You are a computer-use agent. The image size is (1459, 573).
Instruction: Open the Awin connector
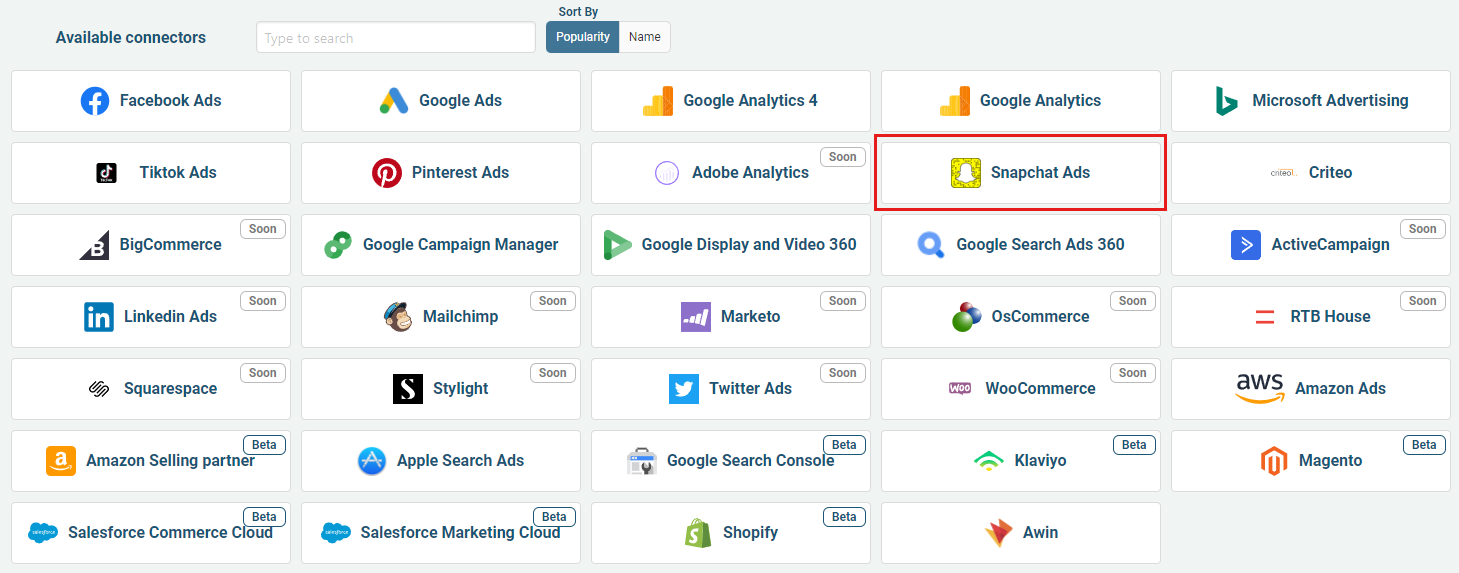1020,533
